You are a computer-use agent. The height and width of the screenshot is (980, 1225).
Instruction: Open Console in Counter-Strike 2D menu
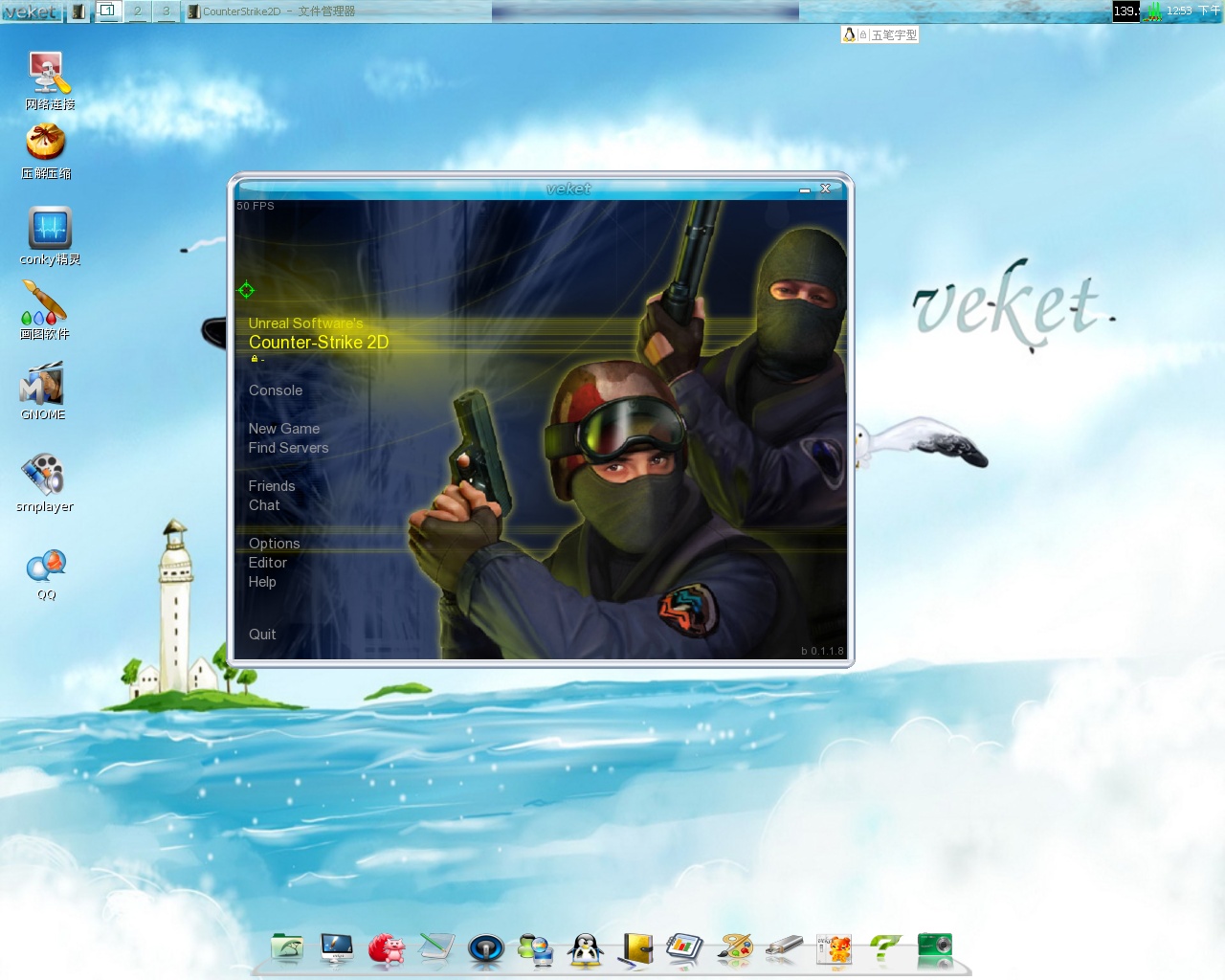pyautogui.click(x=276, y=390)
